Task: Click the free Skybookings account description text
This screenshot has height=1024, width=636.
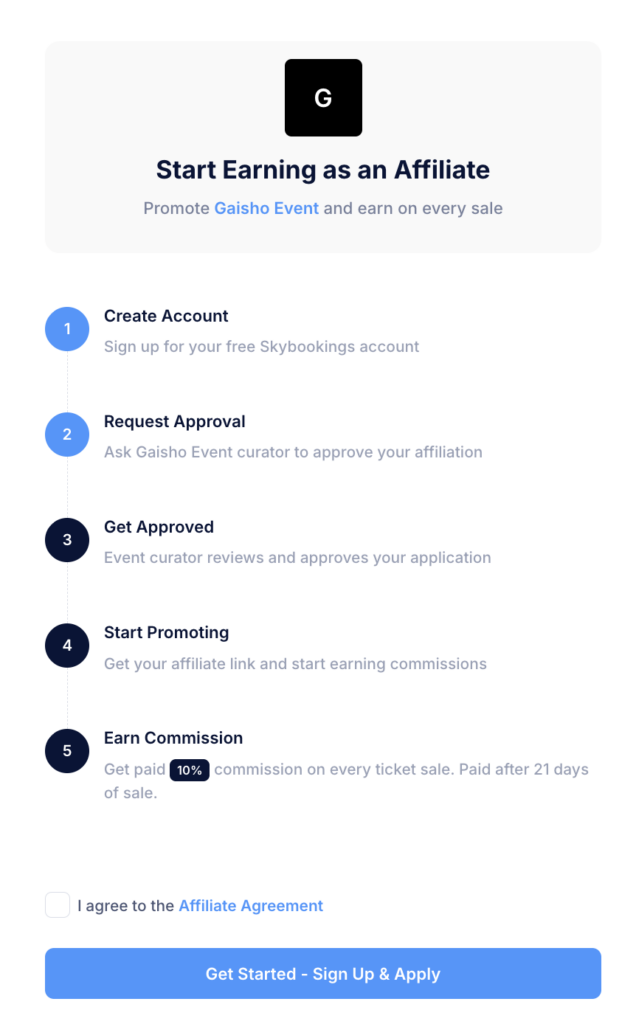Action: pyautogui.click(x=261, y=347)
